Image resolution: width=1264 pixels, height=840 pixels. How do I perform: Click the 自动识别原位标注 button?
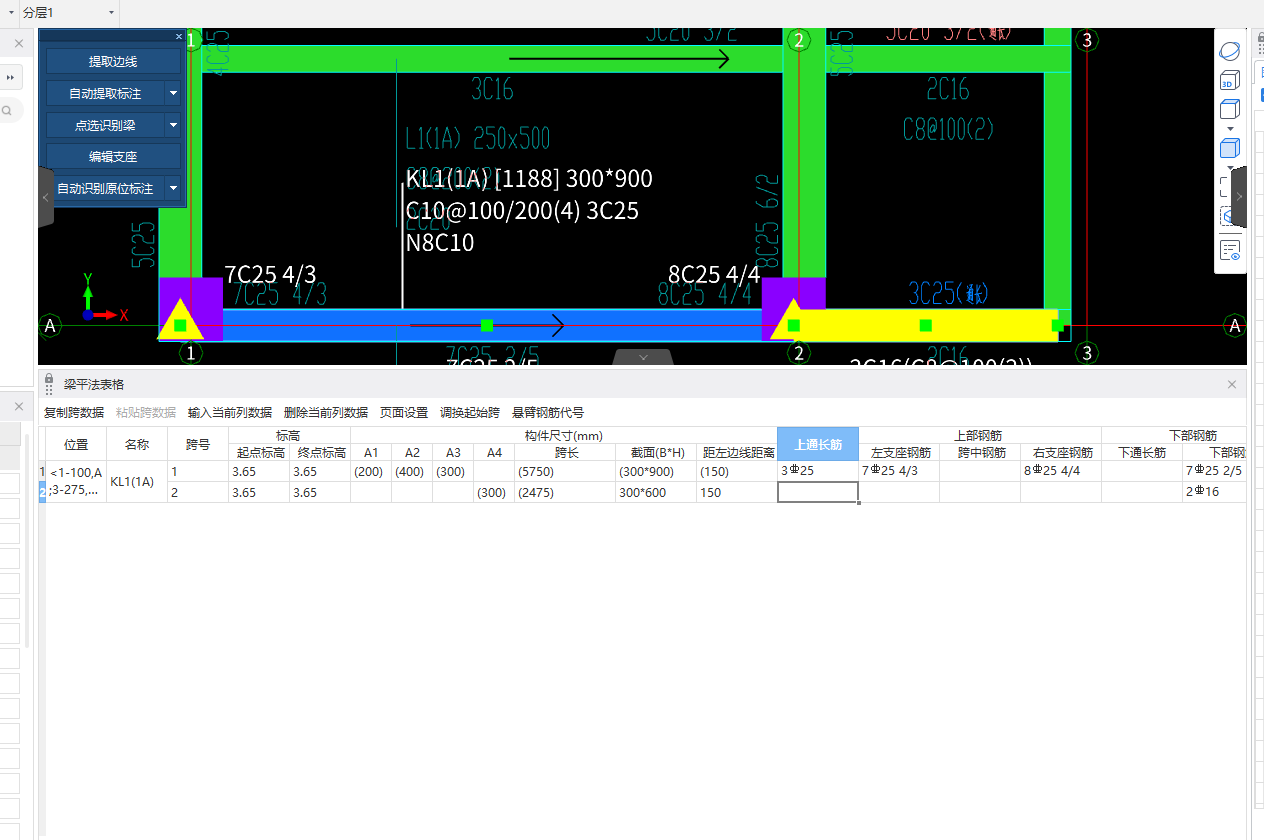click(105, 188)
